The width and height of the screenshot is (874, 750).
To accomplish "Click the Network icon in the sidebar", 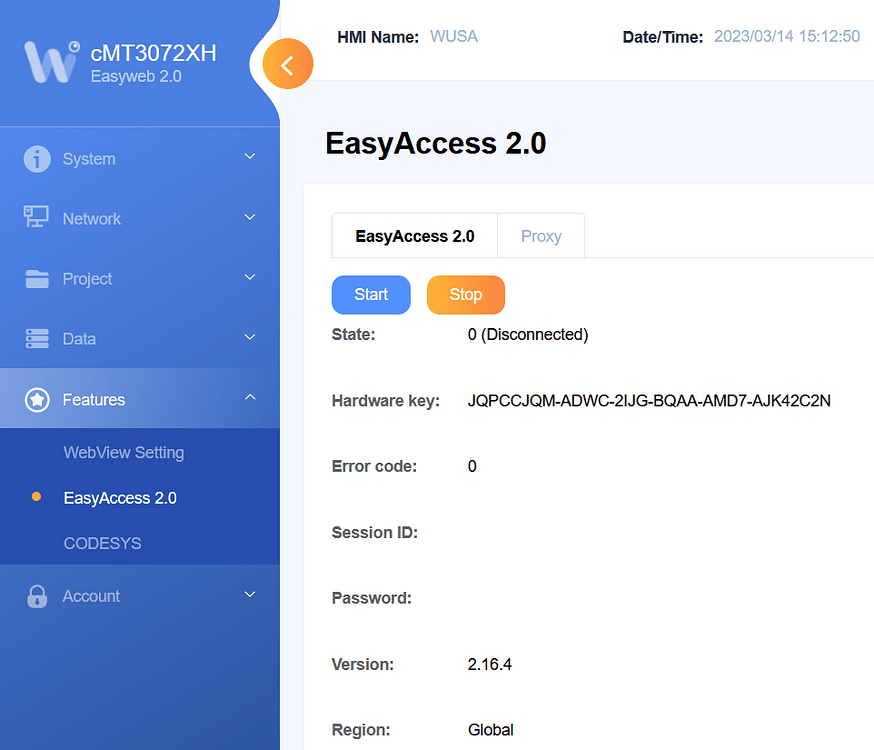I will pyautogui.click(x=36, y=218).
